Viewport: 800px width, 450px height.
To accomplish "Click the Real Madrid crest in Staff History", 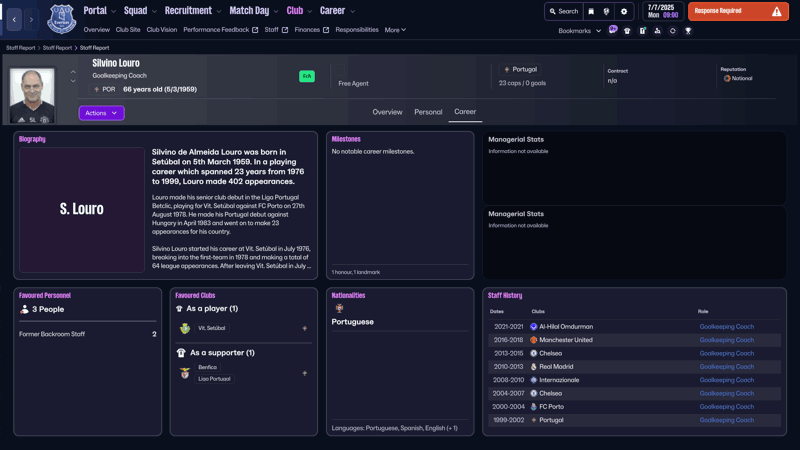I will click(x=534, y=366).
